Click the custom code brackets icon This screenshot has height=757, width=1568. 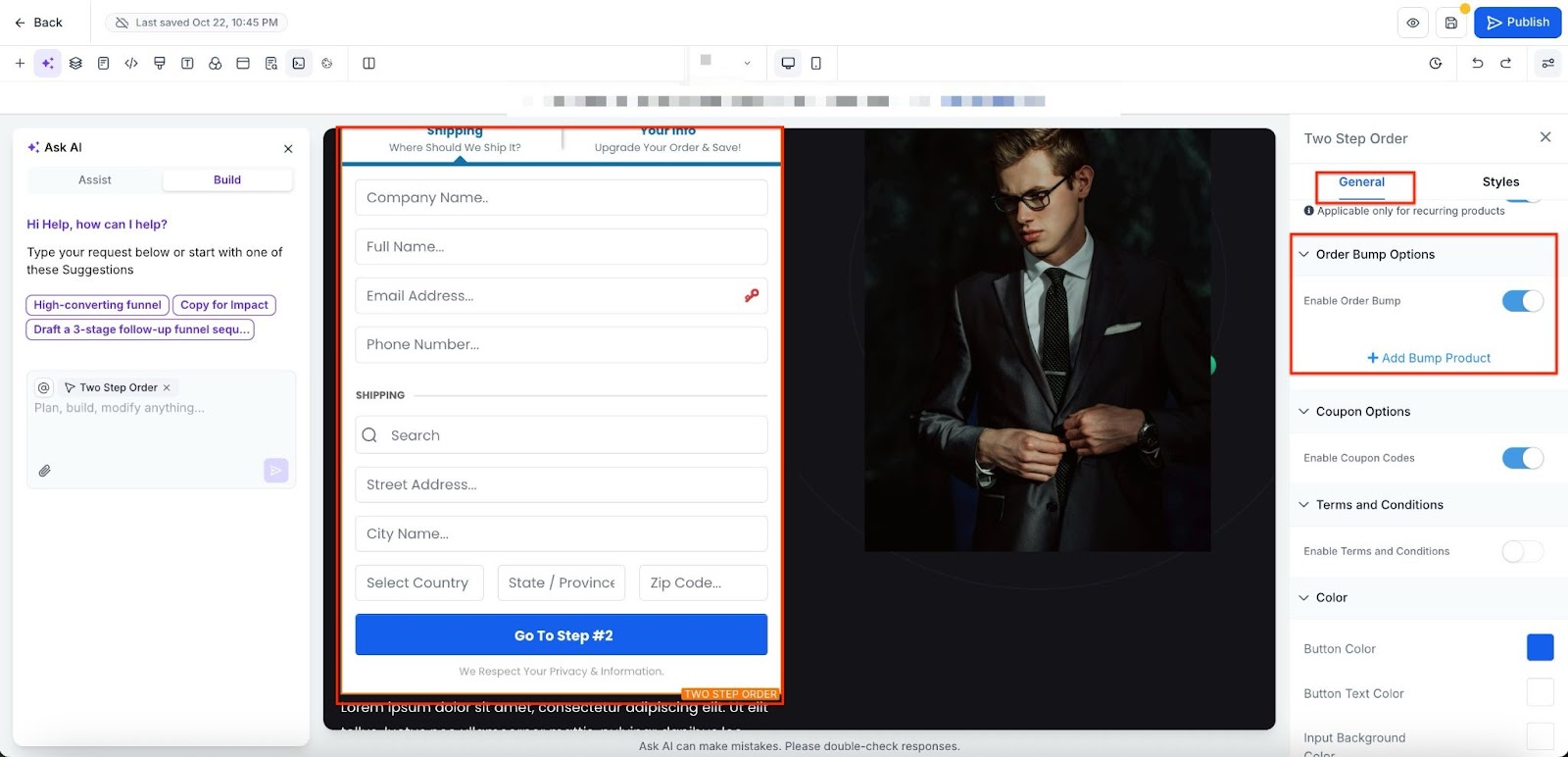pyautogui.click(x=131, y=63)
